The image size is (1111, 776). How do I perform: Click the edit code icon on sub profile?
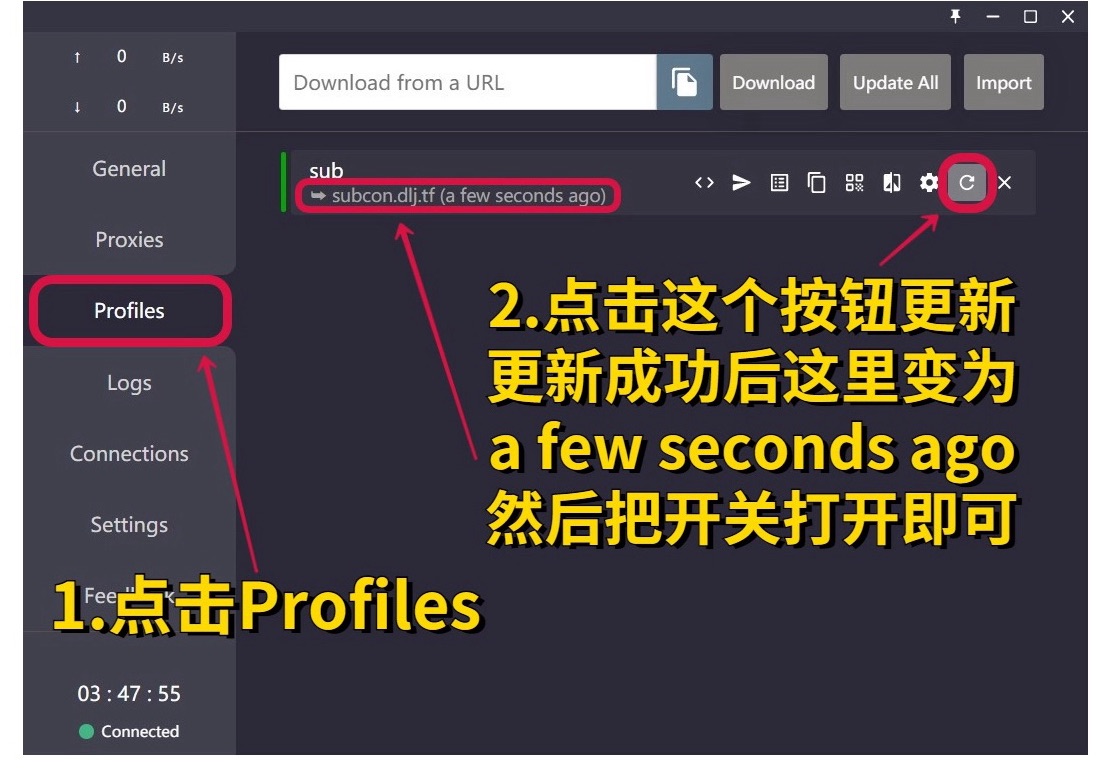coord(704,182)
